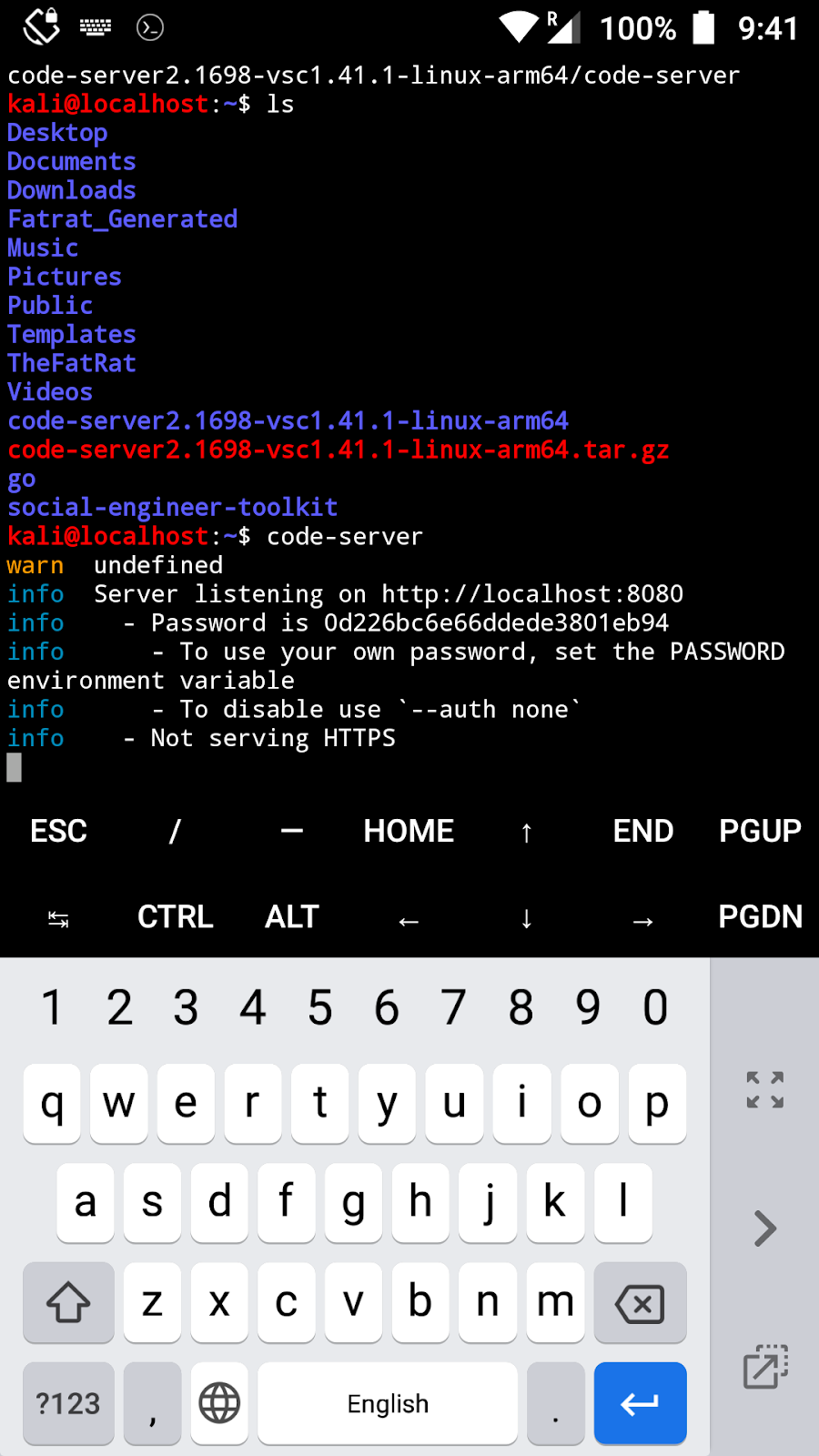The width and height of the screenshot is (819, 1456).
Task: Tap the CTRL modifier key
Action: click(175, 916)
